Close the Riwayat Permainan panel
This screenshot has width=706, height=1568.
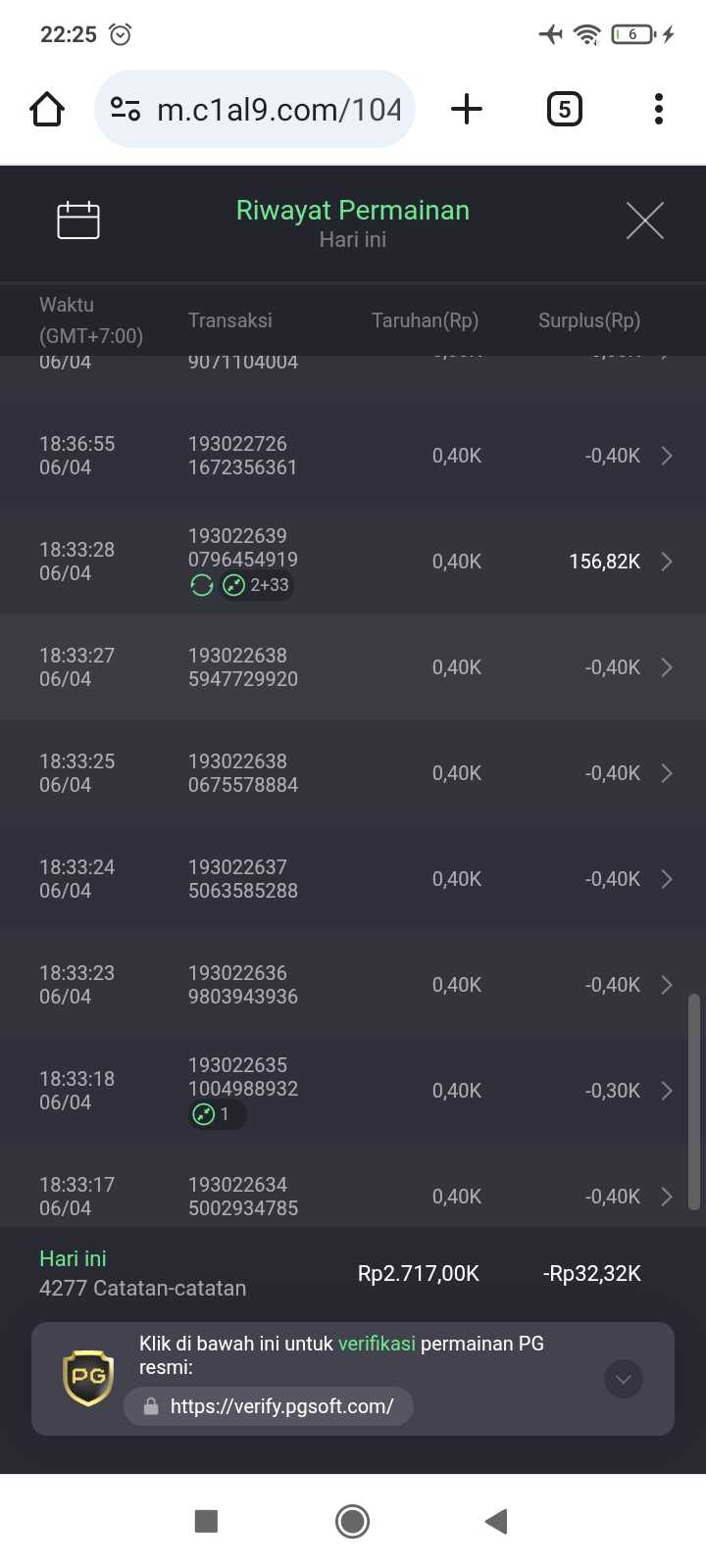pyautogui.click(x=645, y=220)
